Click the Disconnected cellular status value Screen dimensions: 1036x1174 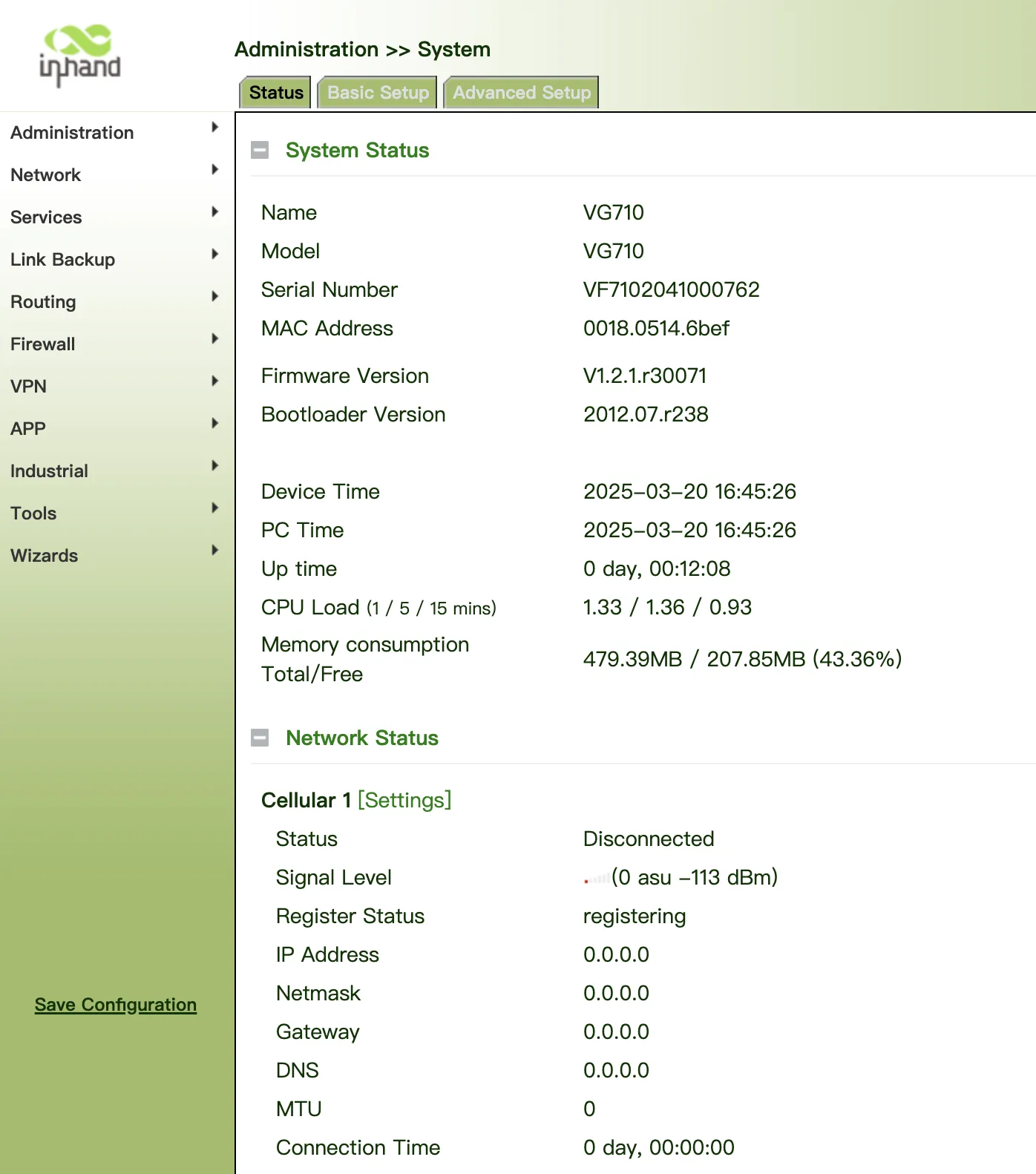649,839
